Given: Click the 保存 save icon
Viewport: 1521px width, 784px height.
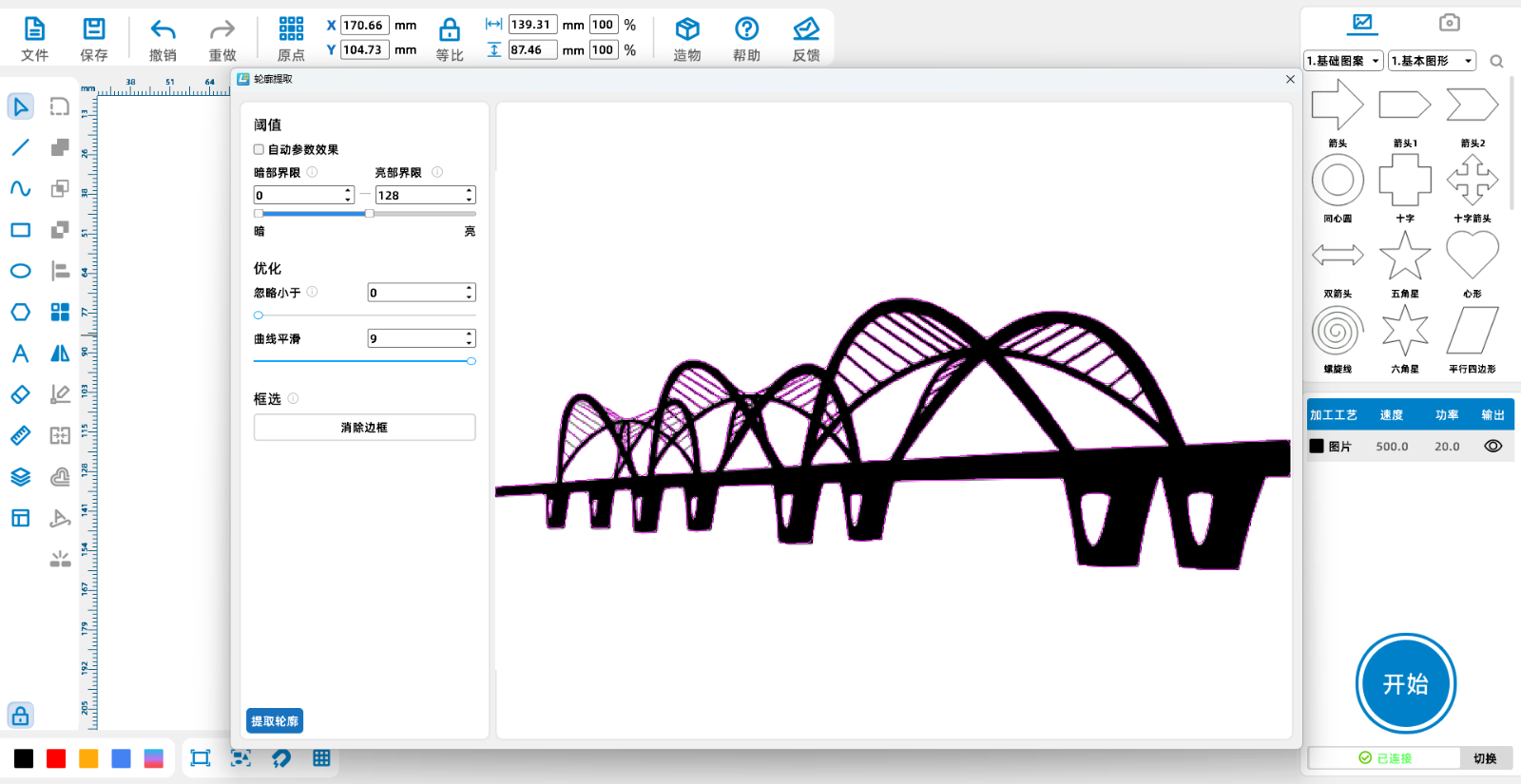Looking at the screenshot, I should (94, 30).
